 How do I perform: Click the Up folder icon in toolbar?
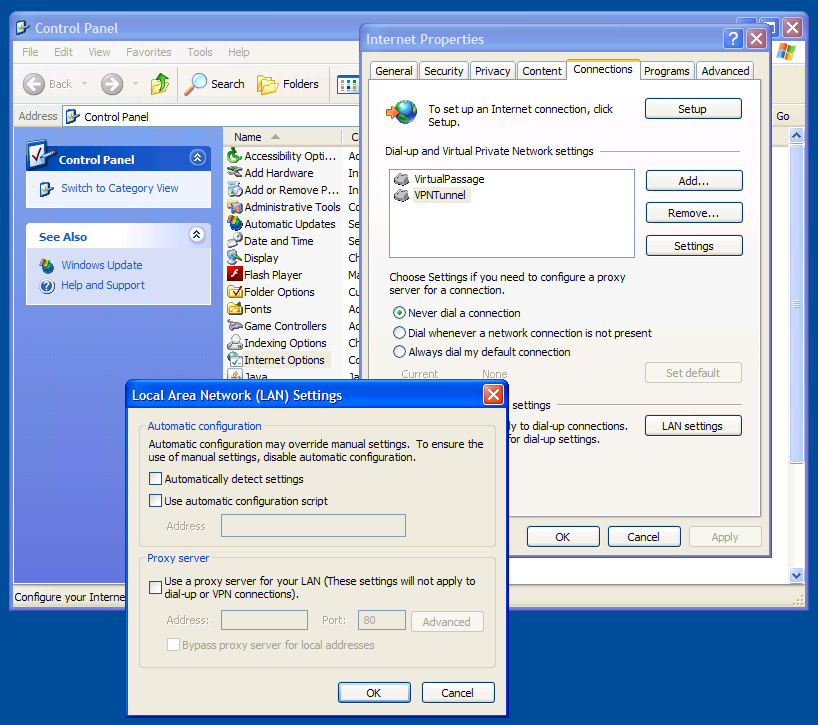tap(160, 84)
